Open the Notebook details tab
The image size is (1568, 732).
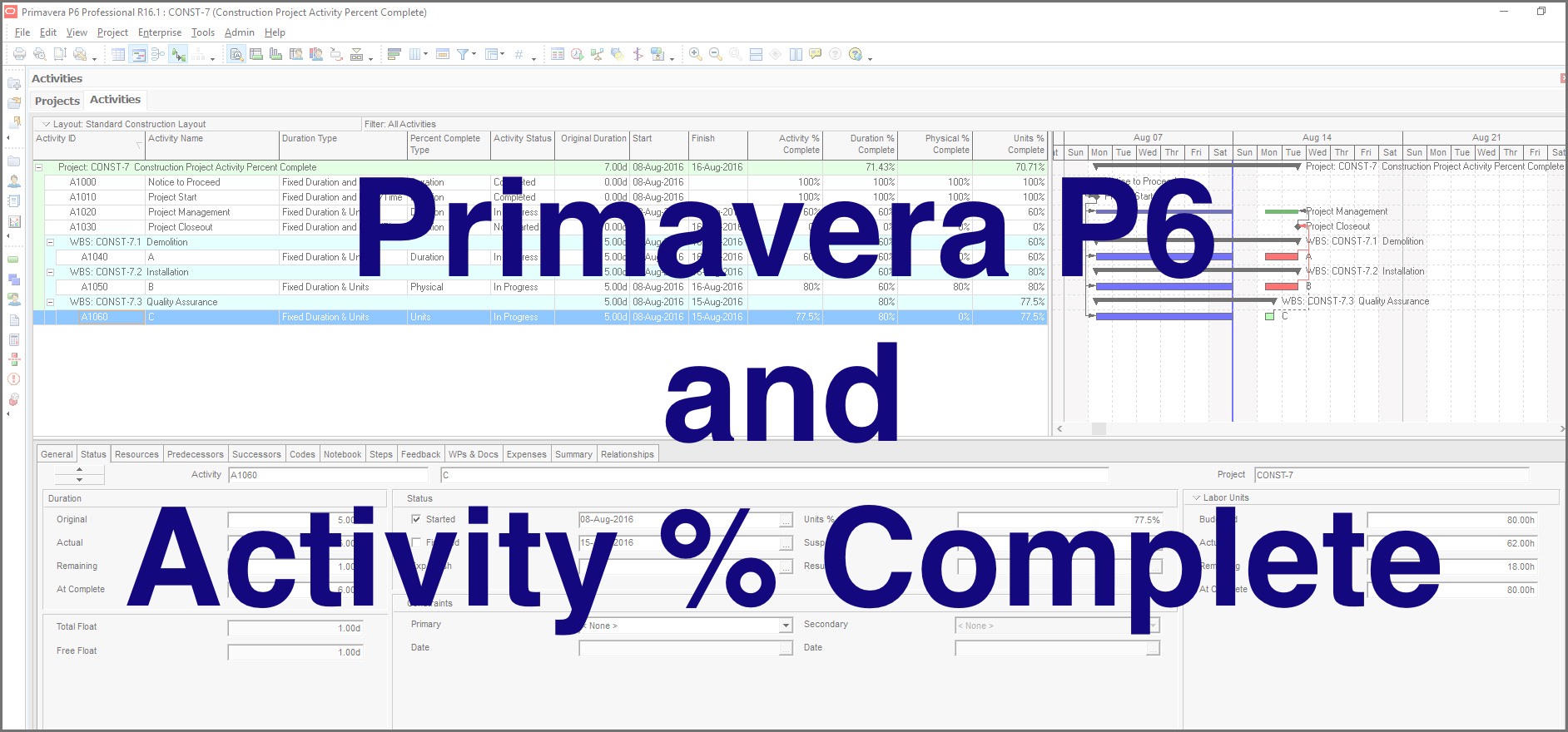(343, 454)
